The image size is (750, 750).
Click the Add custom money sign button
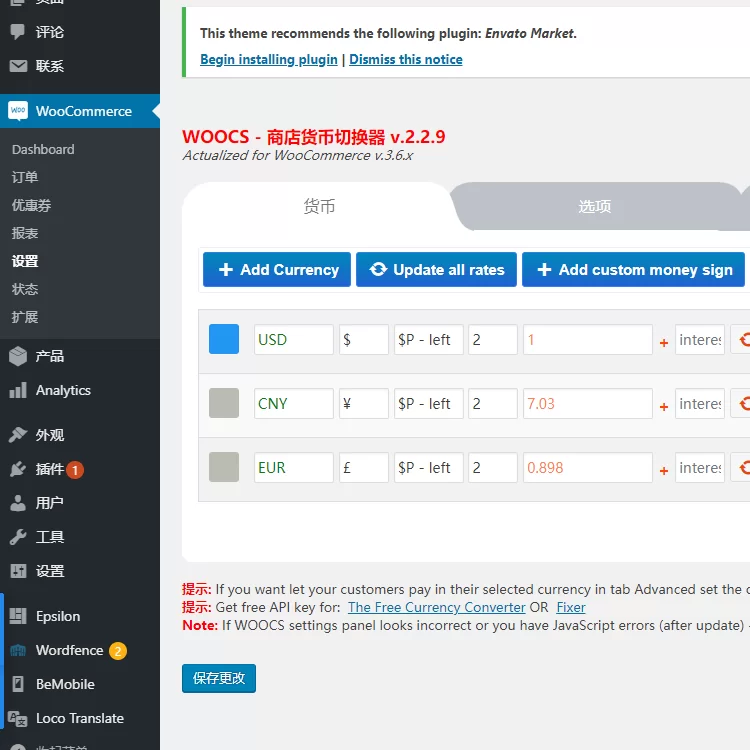633,270
